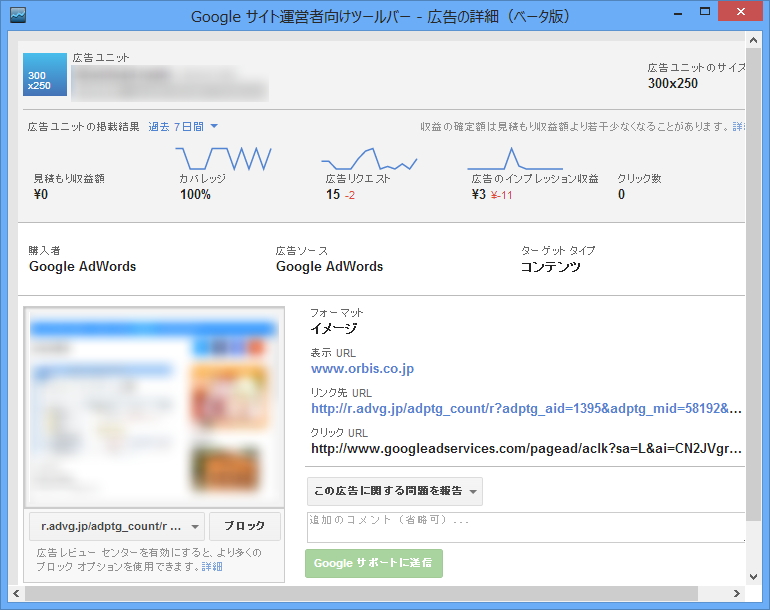Open the www.orbis.co.jp display URL link

point(362,368)
